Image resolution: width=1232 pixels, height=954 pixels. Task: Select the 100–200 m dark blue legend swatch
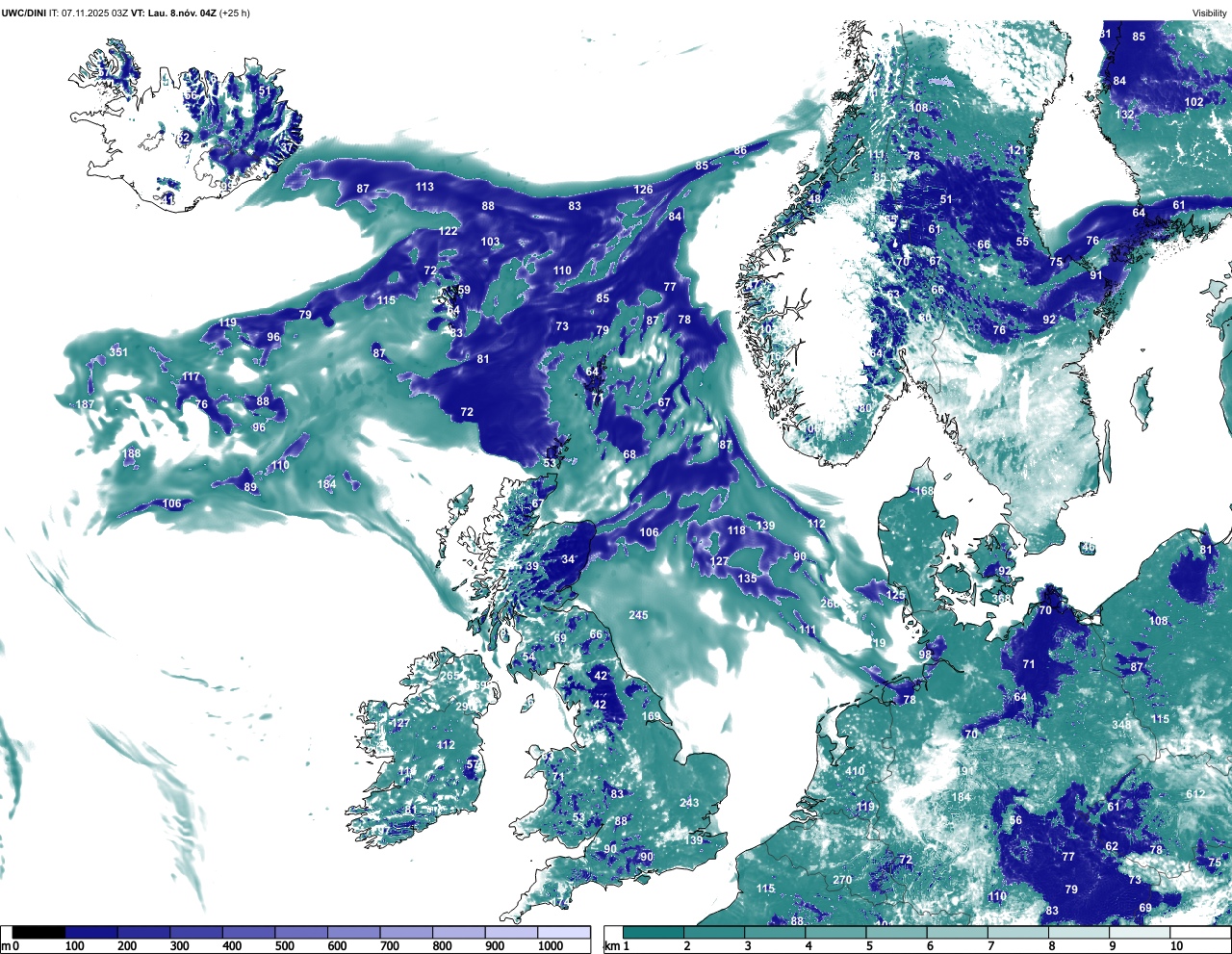(x=91, y=933)
